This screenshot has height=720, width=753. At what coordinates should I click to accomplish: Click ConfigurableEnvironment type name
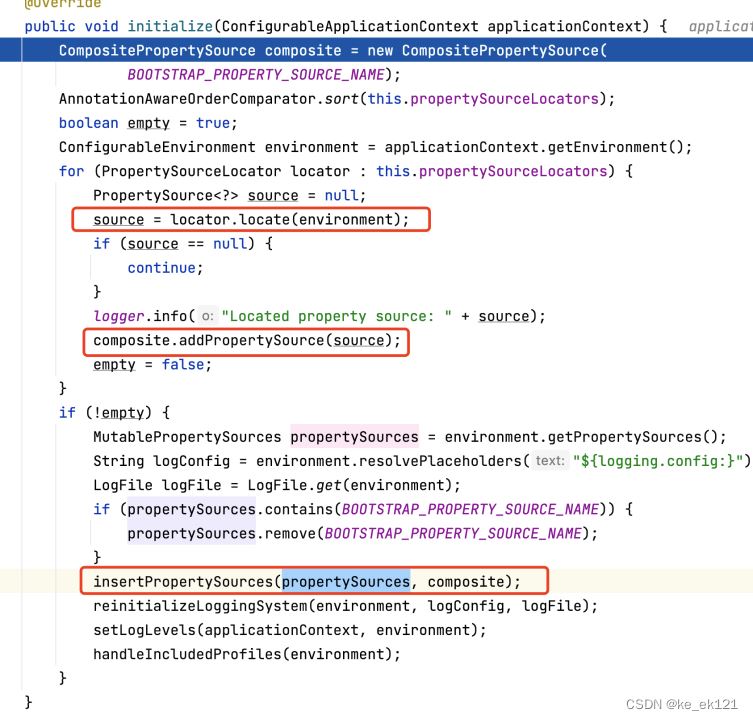click(157, 147)
